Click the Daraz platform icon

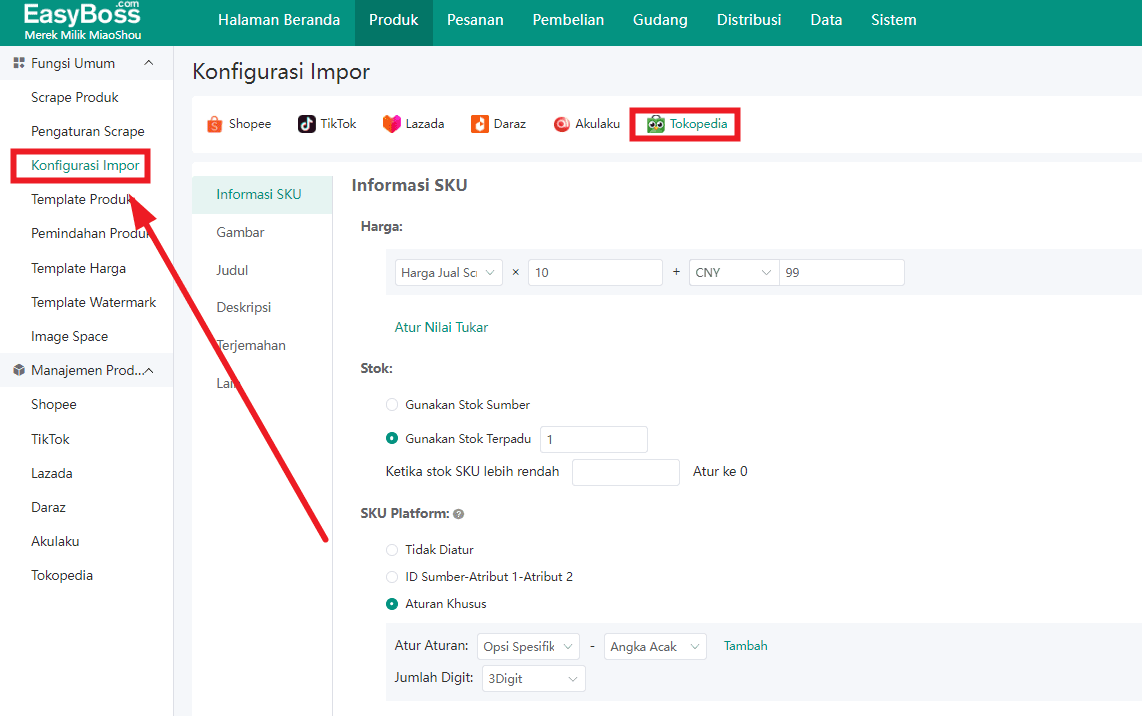point(480,124)
